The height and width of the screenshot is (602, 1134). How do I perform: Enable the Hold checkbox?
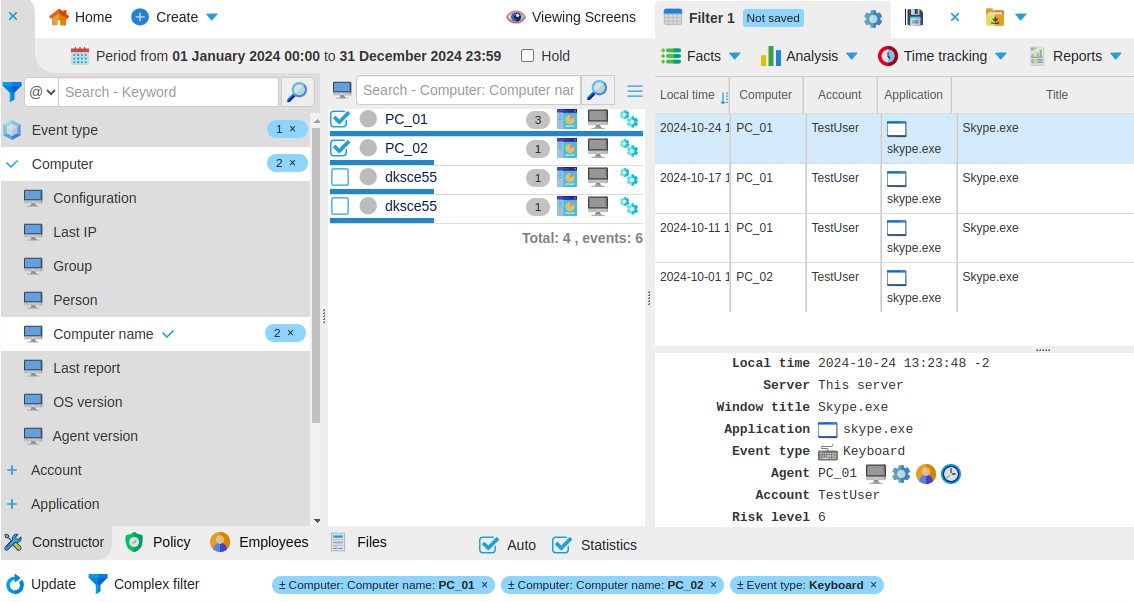point(528,56)
